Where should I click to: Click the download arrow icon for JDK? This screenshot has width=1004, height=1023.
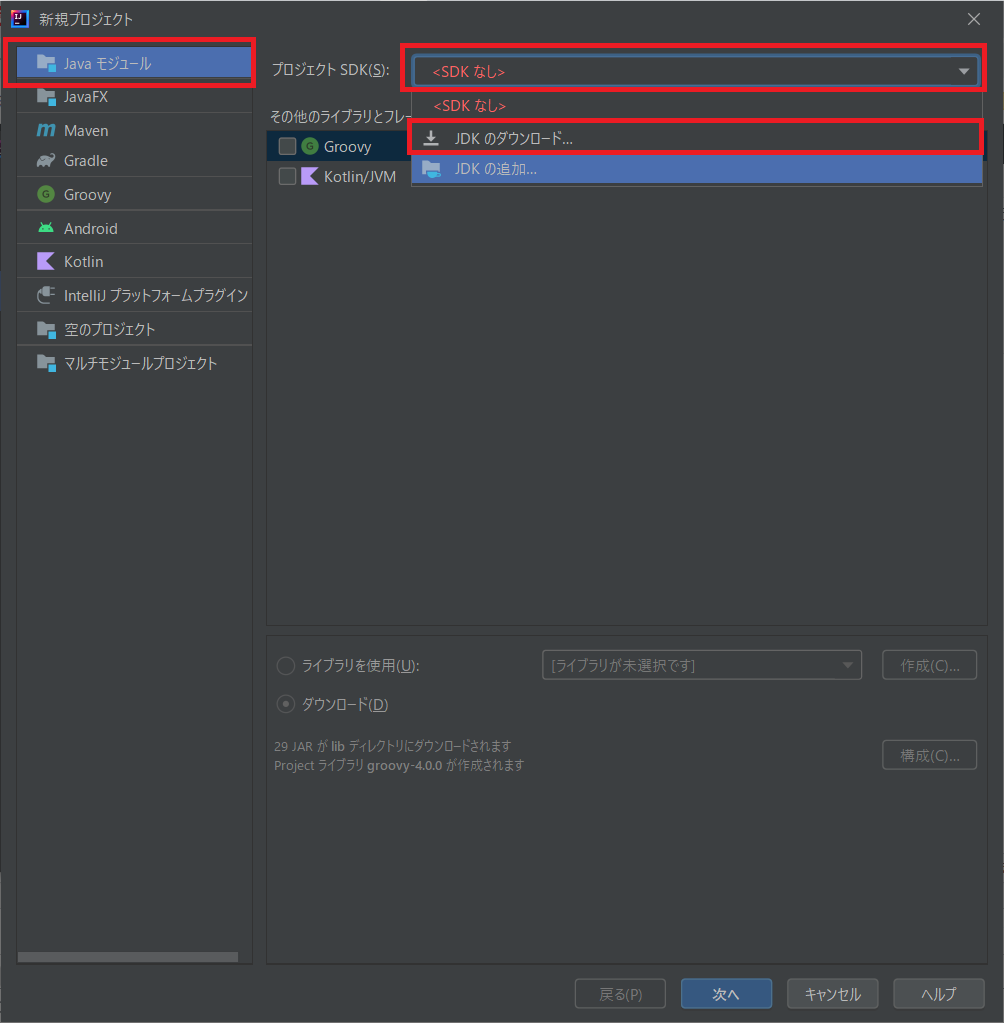pos(431,138)
